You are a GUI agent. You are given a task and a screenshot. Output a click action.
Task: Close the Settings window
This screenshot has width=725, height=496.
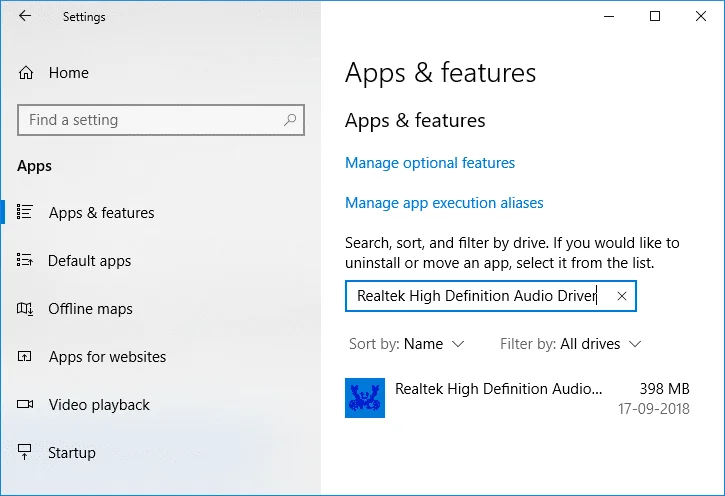(x=701, y=17)
